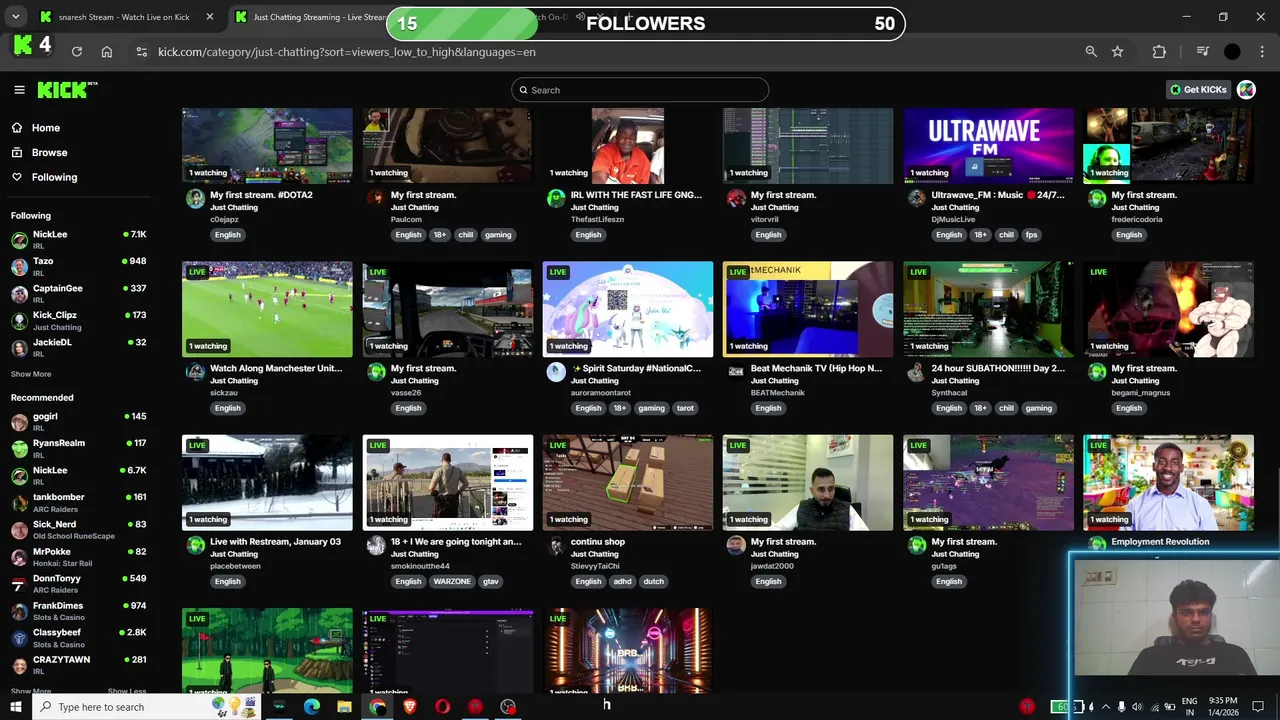Open the Chrome profile circle icon
This screenshot has width=1280, height=720.
tap(1232, 52)
